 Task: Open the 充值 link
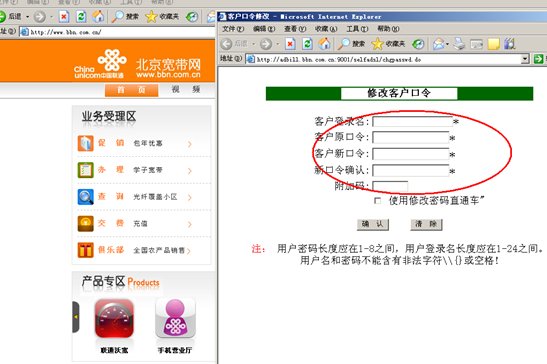141,223
